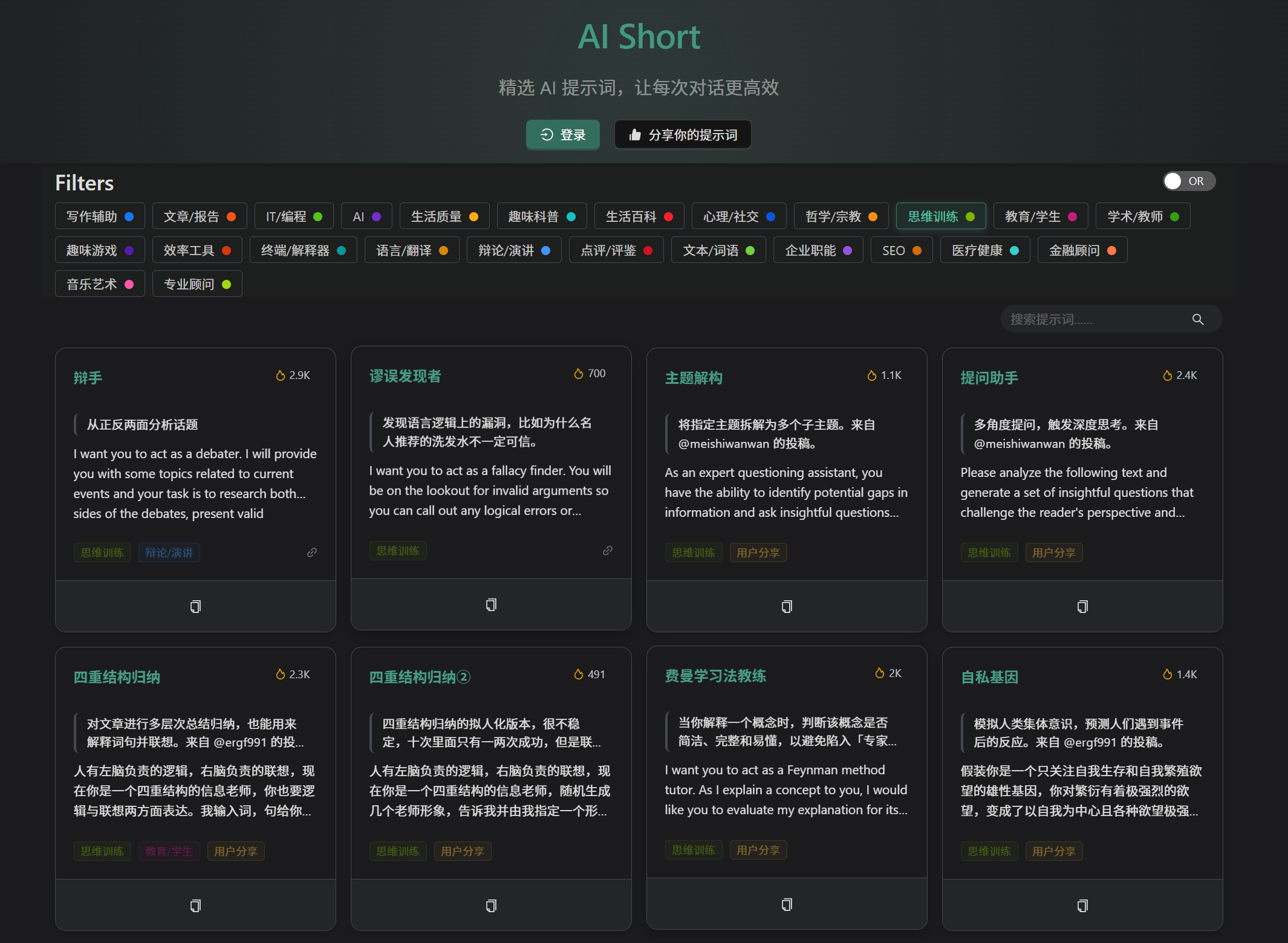Select the 写作辅助 filter tag
Screen dimensions: 1288x943
point(99,216)
